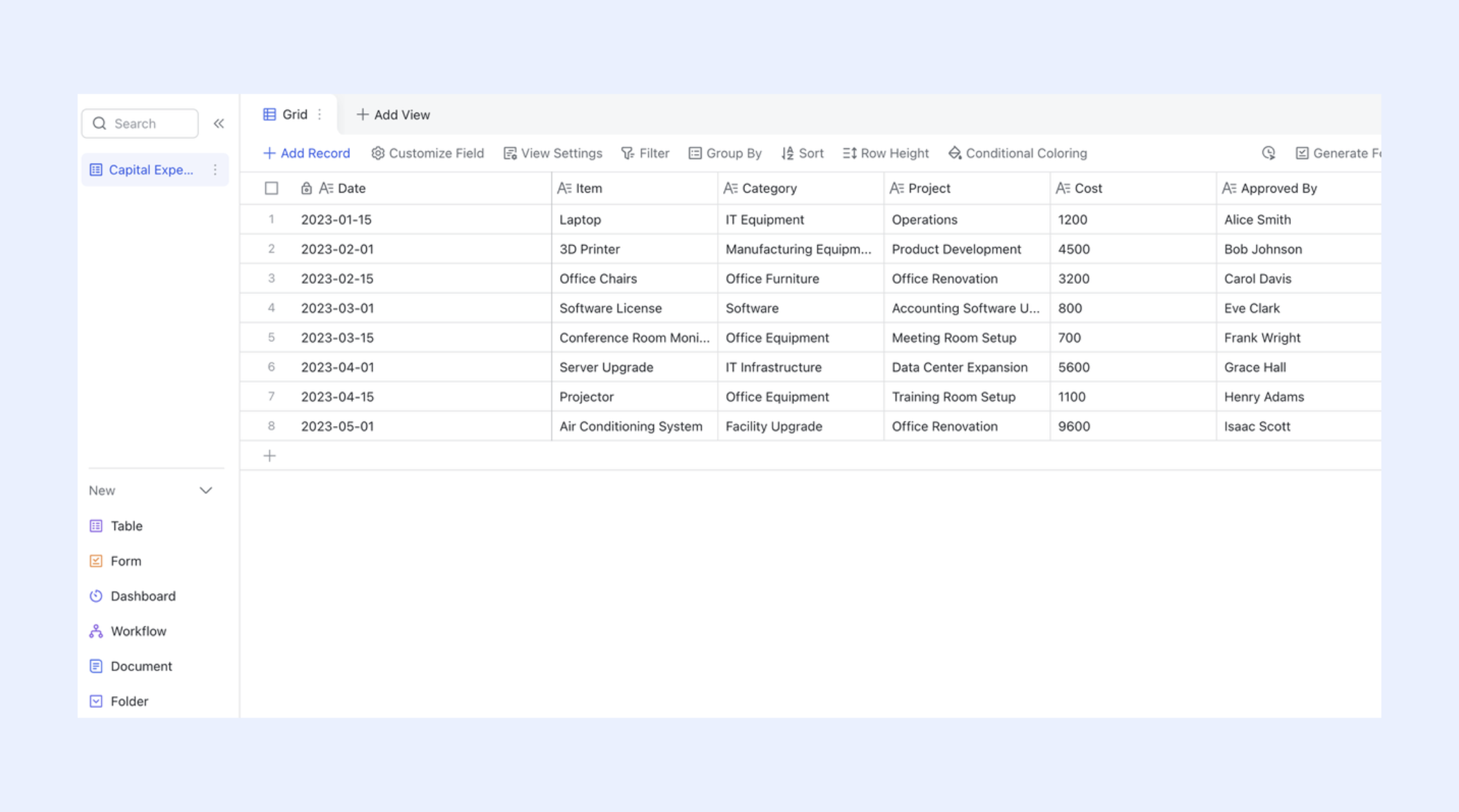Click the Group By icon
This screenshot has height=812, width=1459.
point(695,153)
